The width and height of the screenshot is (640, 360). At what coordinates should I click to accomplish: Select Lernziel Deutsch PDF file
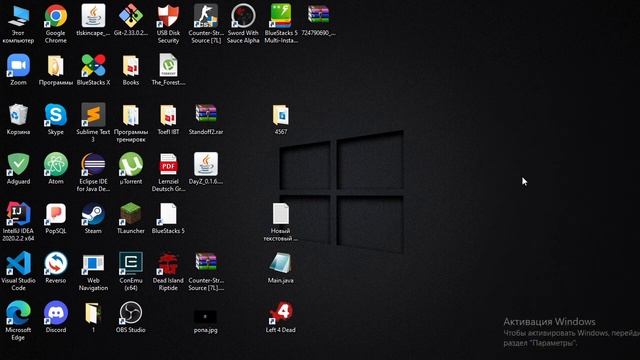[x=168, y=164]
